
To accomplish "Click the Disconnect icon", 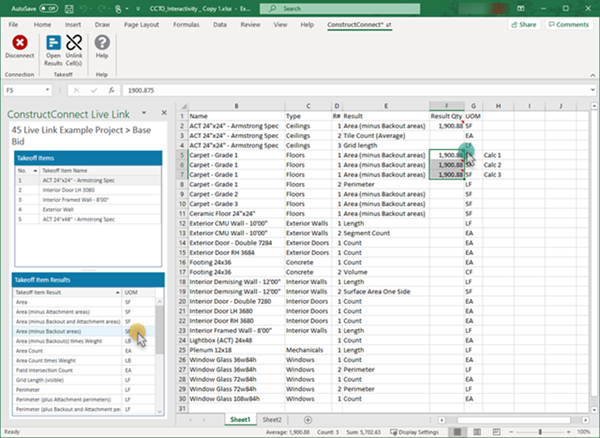I will (x=20, y=42).
